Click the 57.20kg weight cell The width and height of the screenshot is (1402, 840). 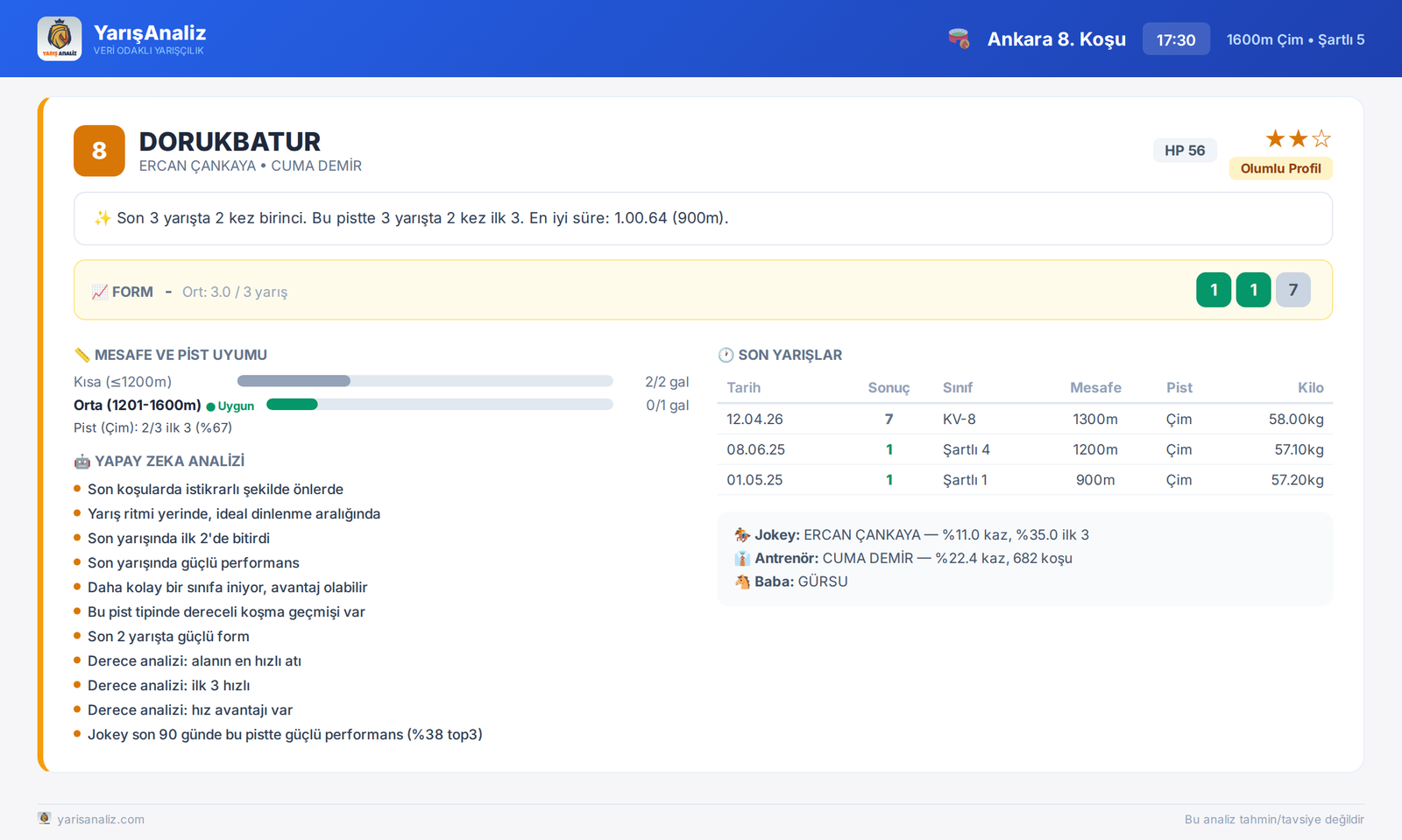1297,480
